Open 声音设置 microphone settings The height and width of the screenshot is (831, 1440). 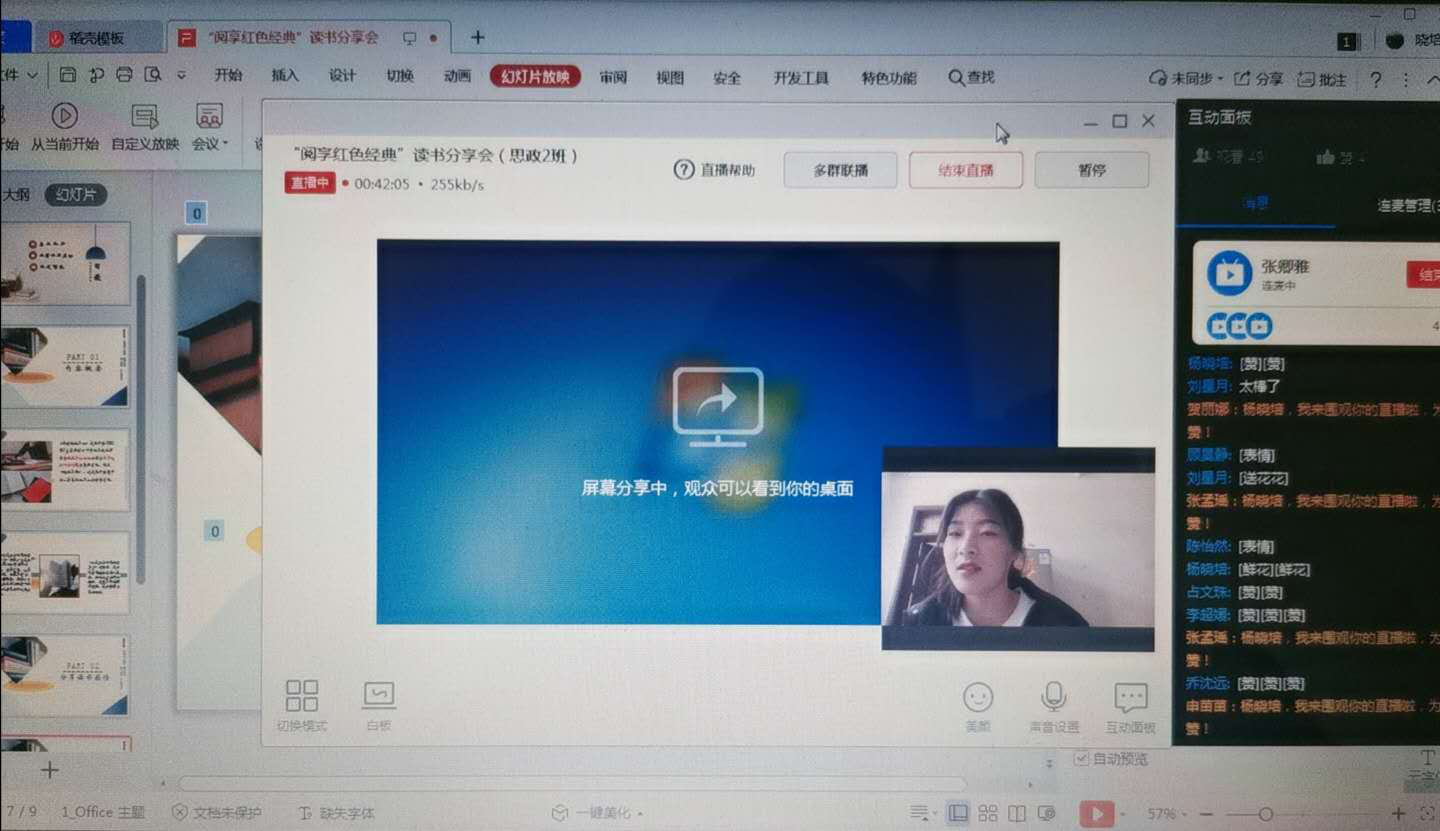[x=1053, y=696]
